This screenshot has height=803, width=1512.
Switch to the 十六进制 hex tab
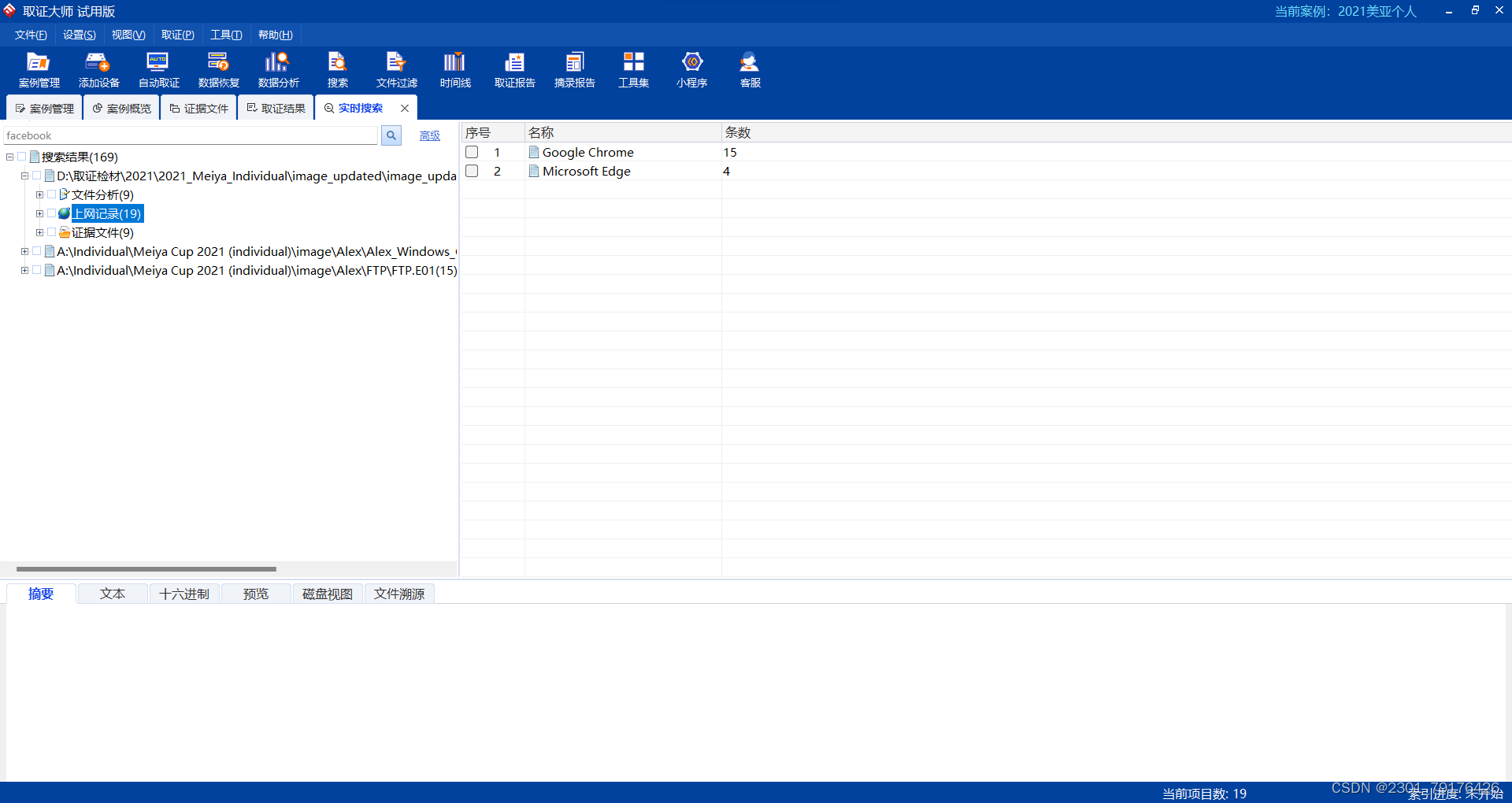[x=184, y=594]
